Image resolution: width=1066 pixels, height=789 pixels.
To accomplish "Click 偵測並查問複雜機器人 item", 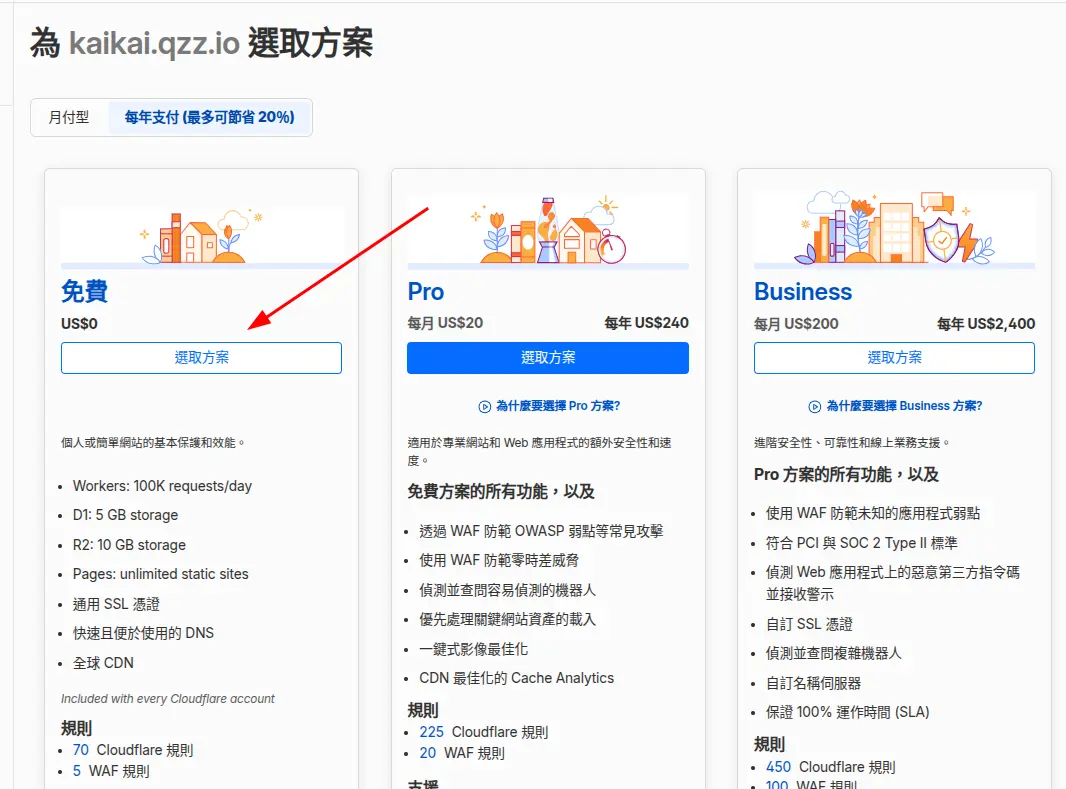I will pyautogui.click(x=833, y=653).
